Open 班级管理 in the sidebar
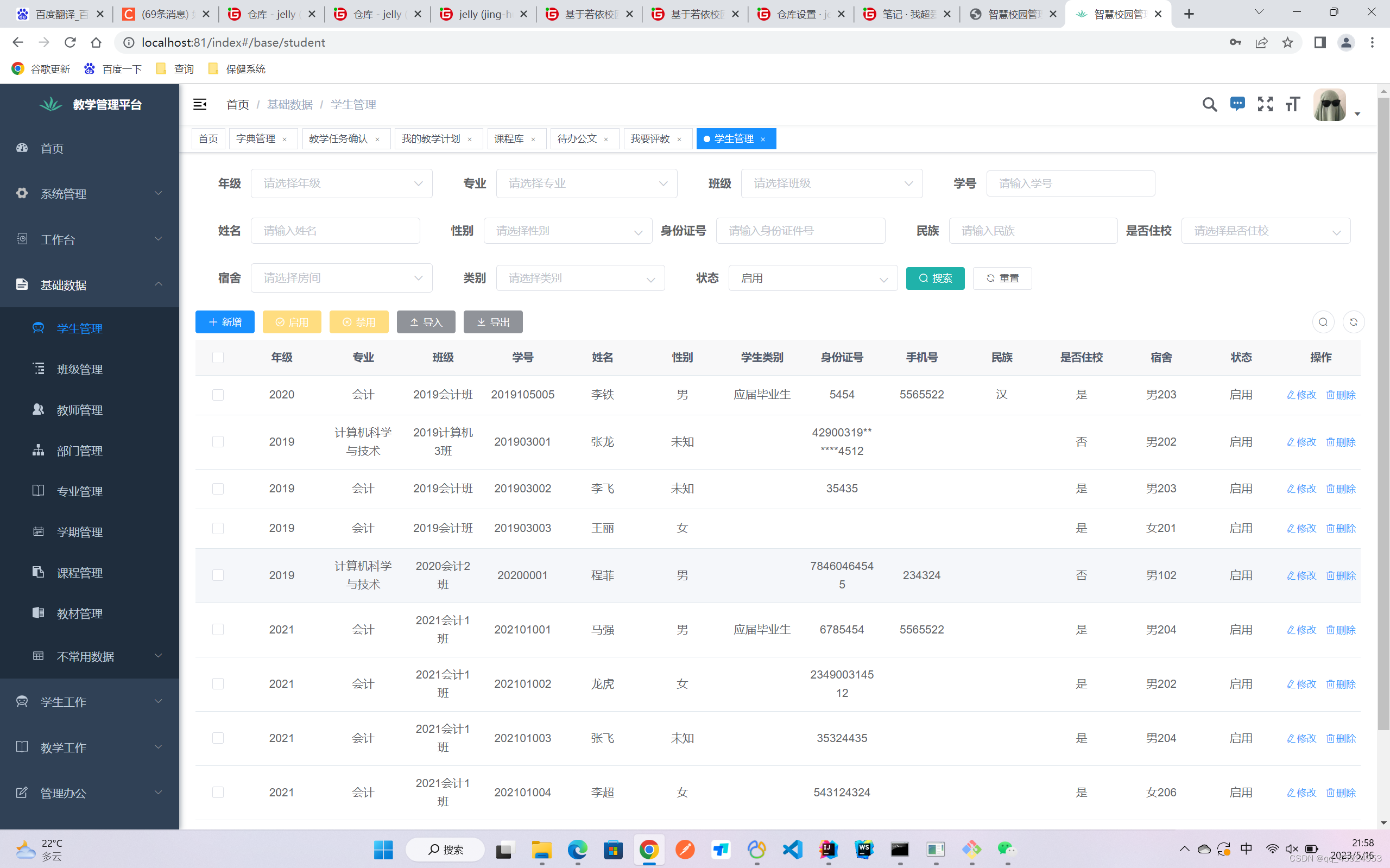The width and height of the screenshot is (1390, 868). pyautogui.click(x=90, y=369)
